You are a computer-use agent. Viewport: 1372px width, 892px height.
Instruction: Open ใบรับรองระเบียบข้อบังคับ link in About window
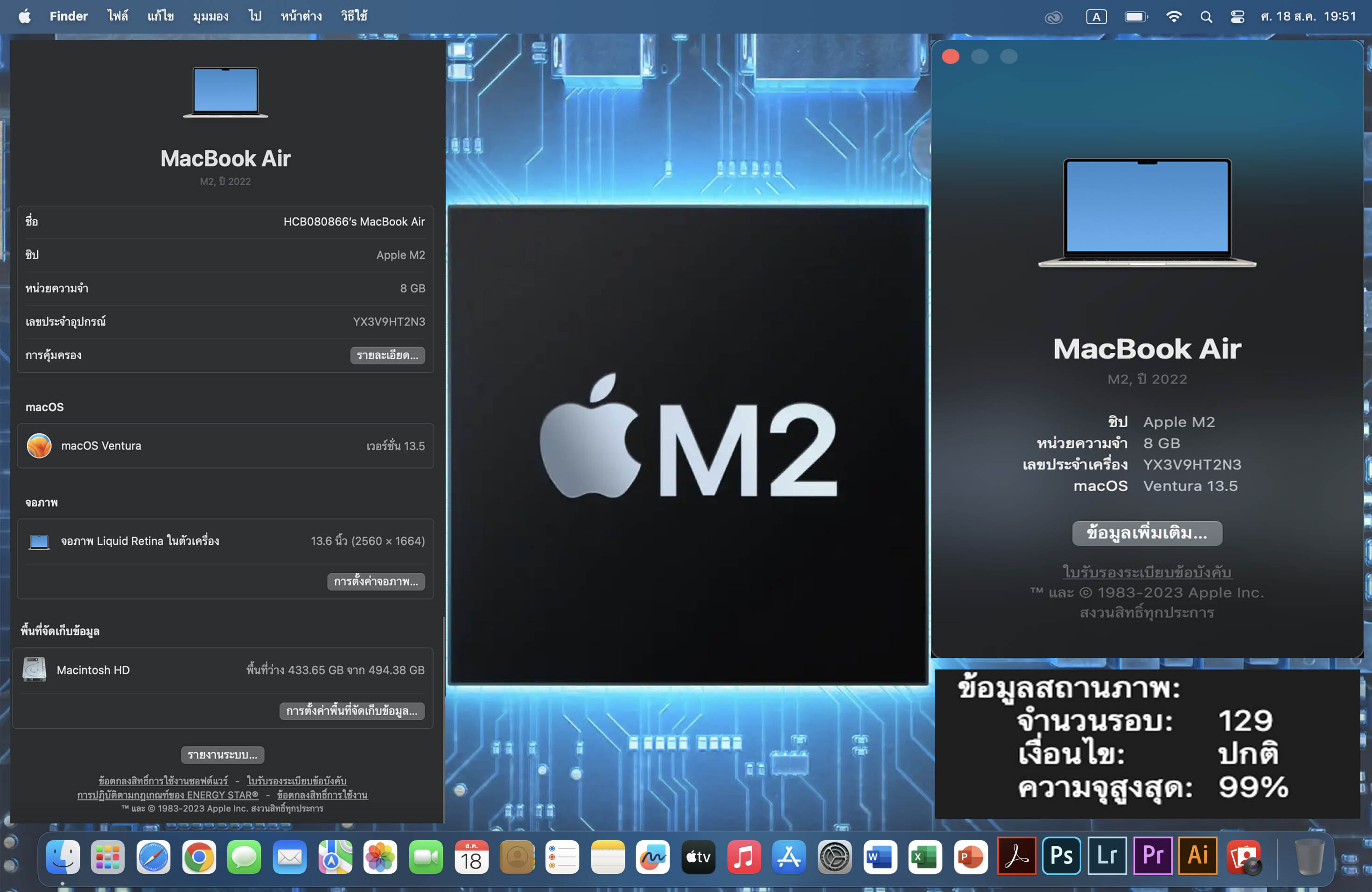tap(1147, 571)
